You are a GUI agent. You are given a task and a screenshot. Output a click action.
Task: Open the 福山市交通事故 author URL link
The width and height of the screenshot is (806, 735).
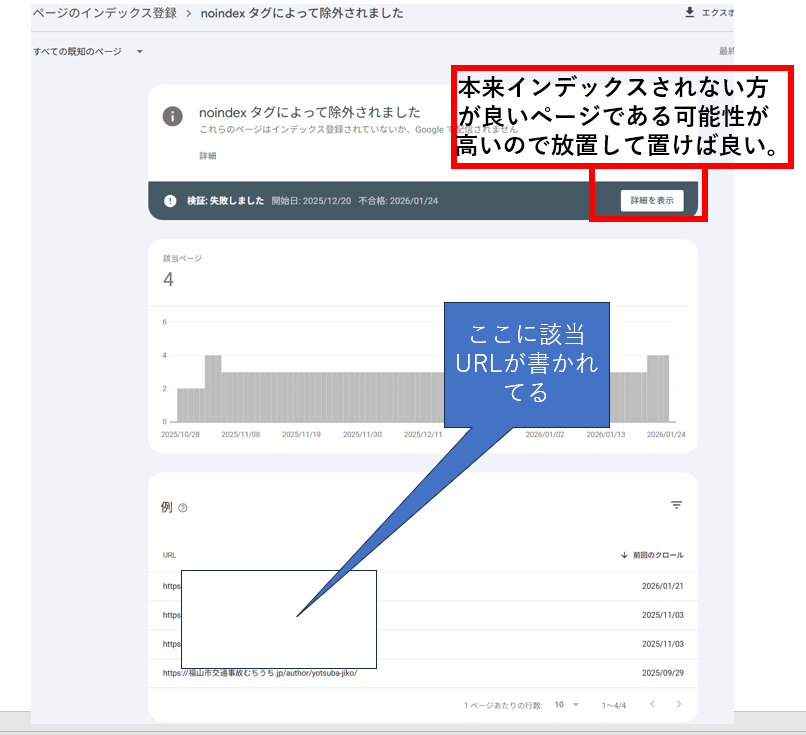(258, 674)
